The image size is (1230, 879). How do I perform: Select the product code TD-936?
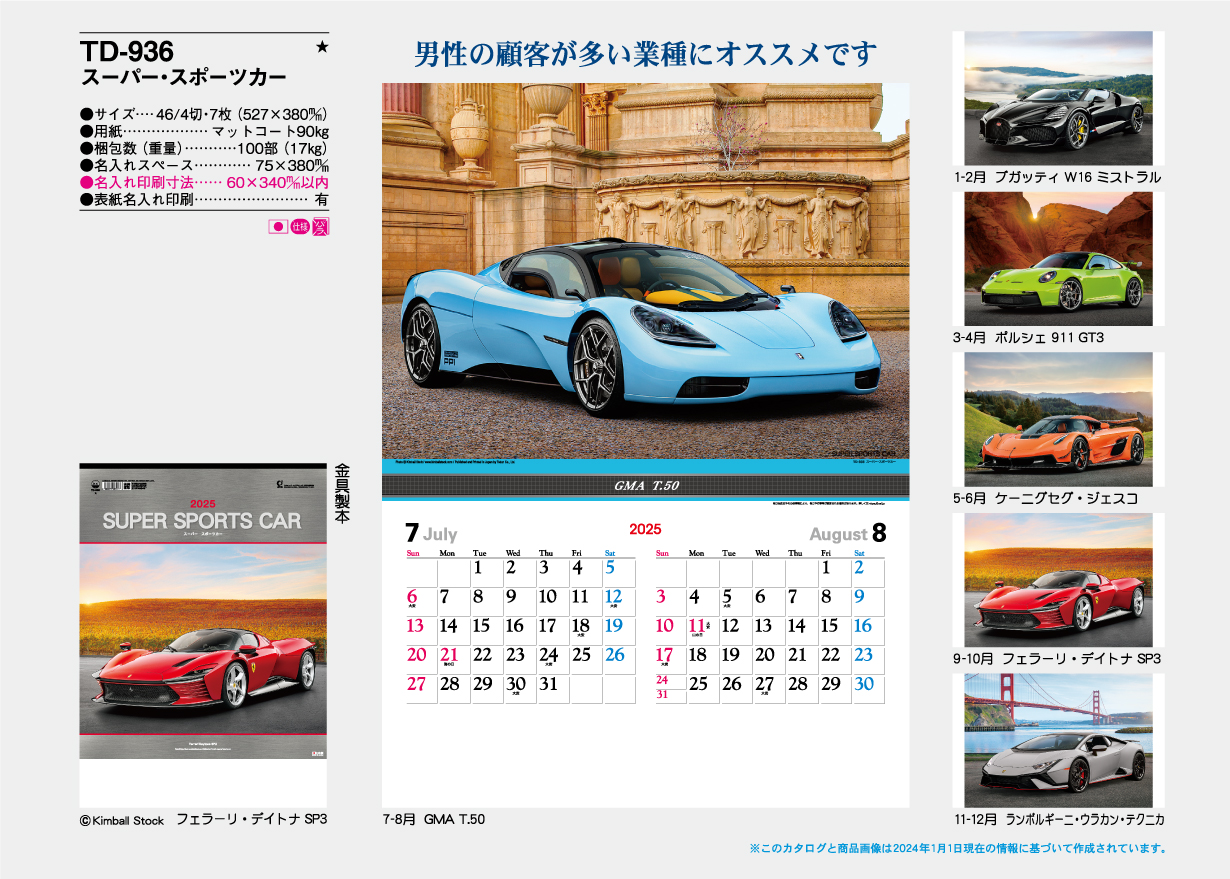[127, 51]
